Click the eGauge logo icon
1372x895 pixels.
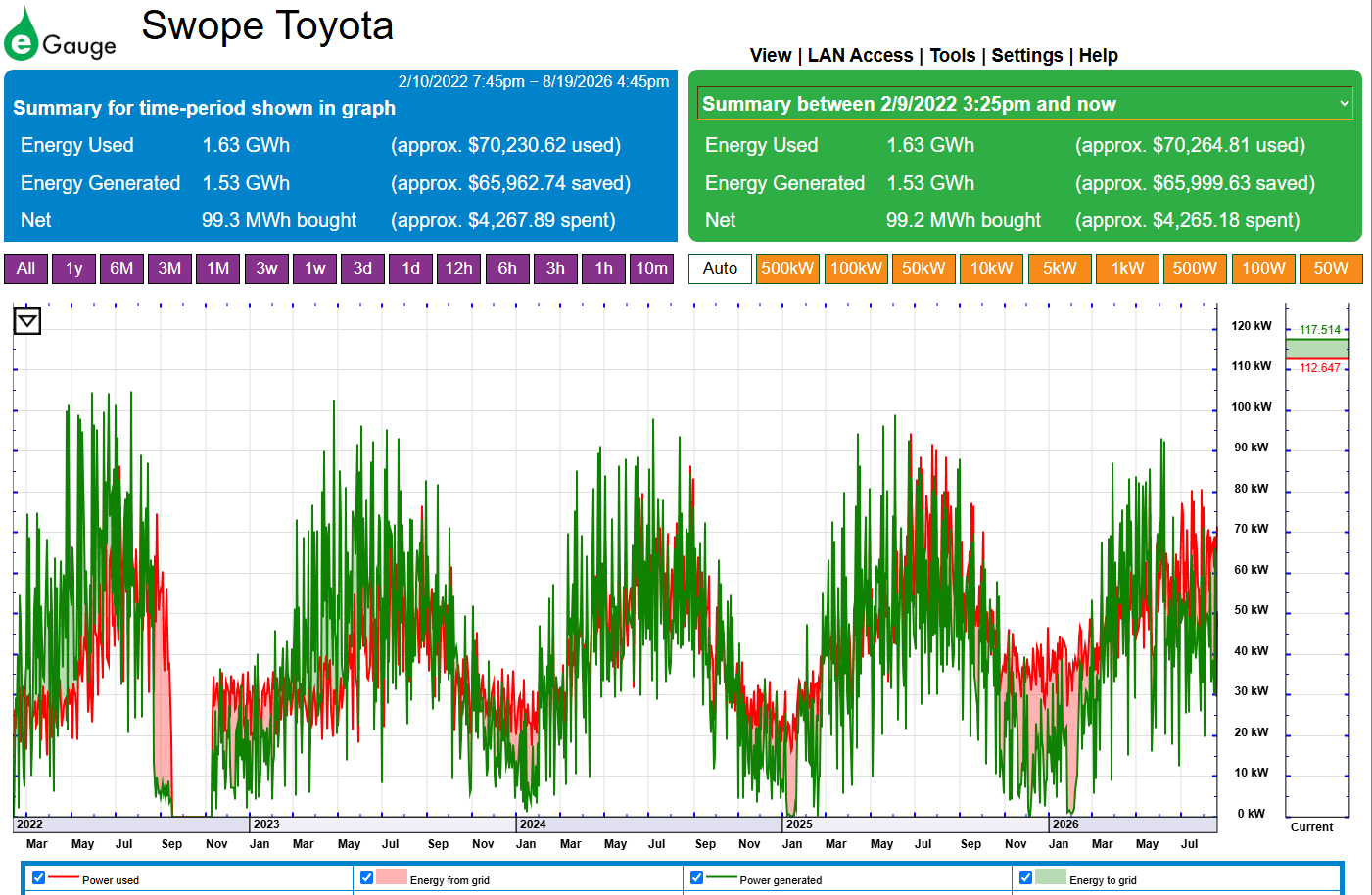(x=60, y=35)
